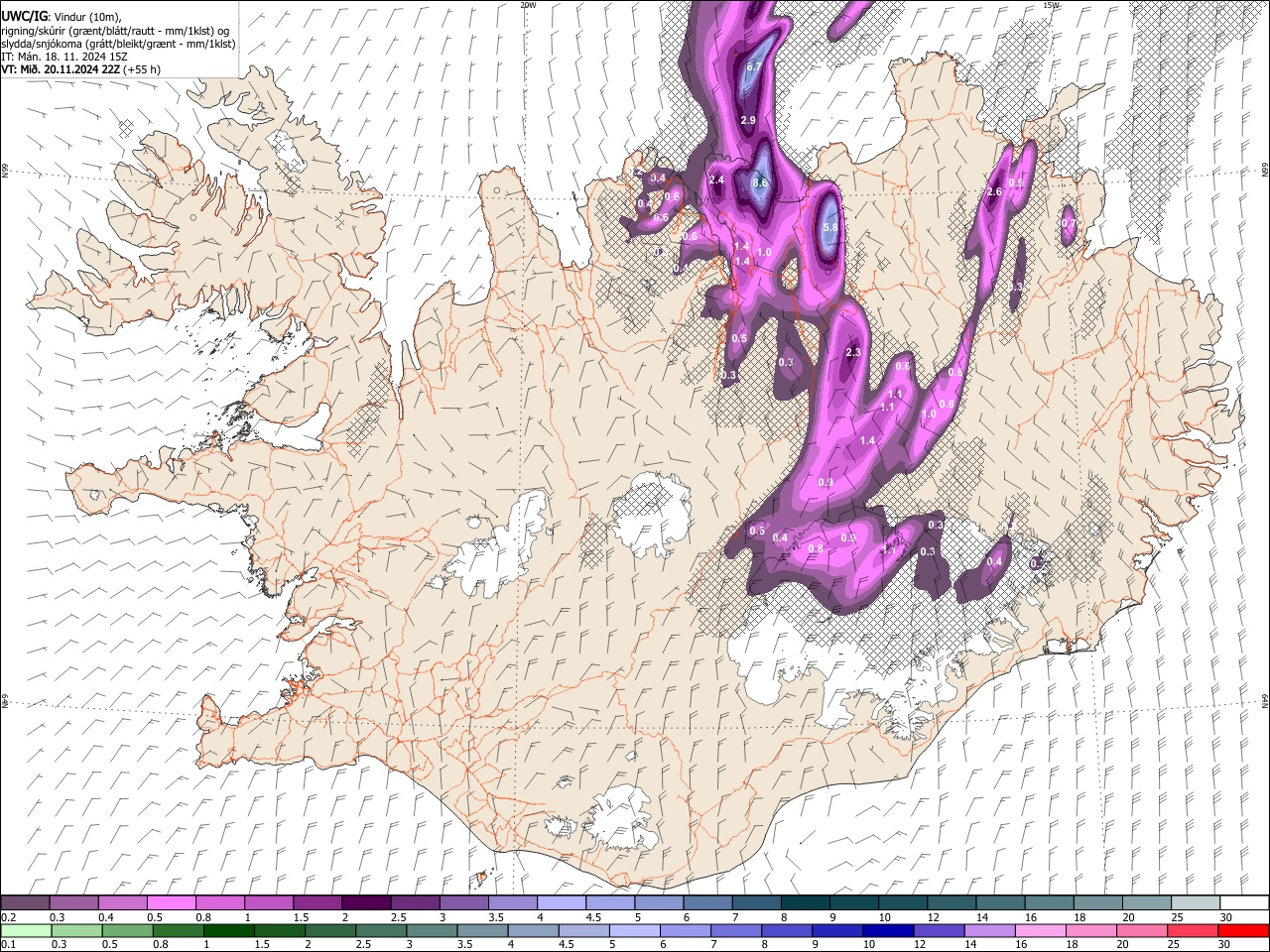Pick the pale green 0.1–0.3 swatch in lower scale

pyautogui.click(x=25, y=930)
